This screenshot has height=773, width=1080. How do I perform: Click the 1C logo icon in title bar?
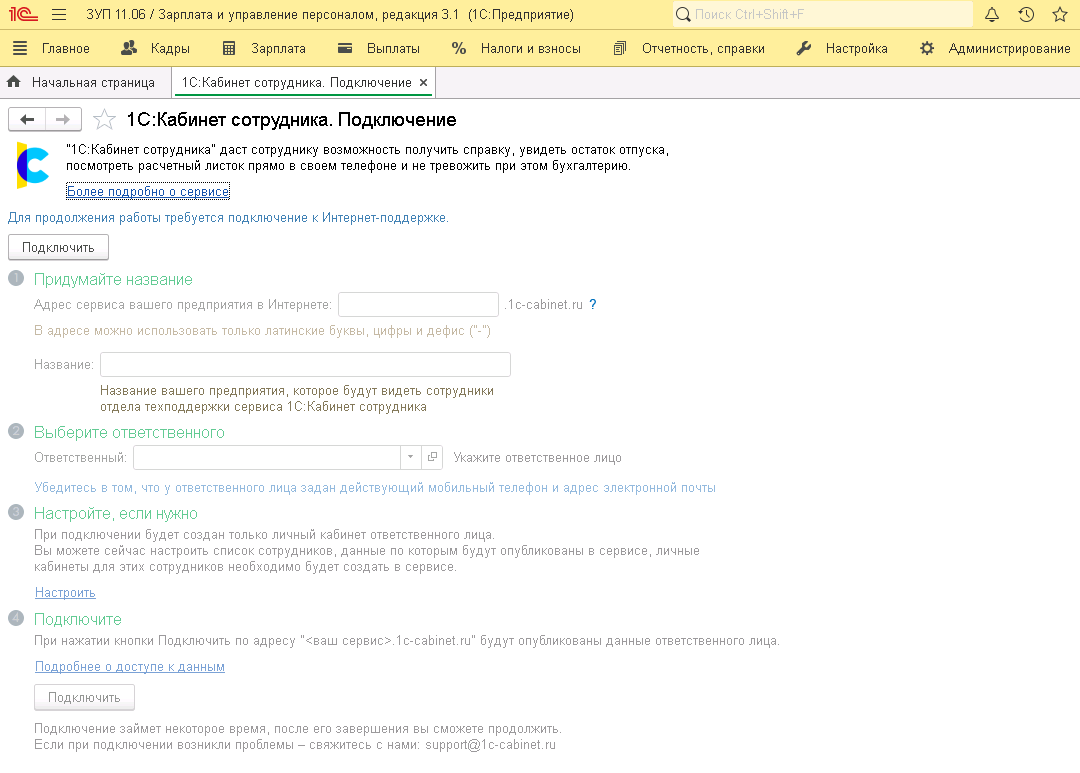click(x=23, y=14)
